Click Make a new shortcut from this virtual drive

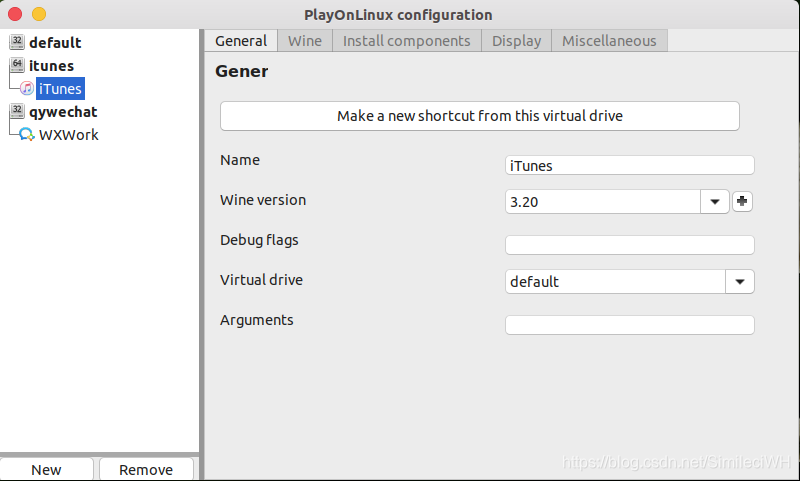pyautogui.click(x=480, y=116)
